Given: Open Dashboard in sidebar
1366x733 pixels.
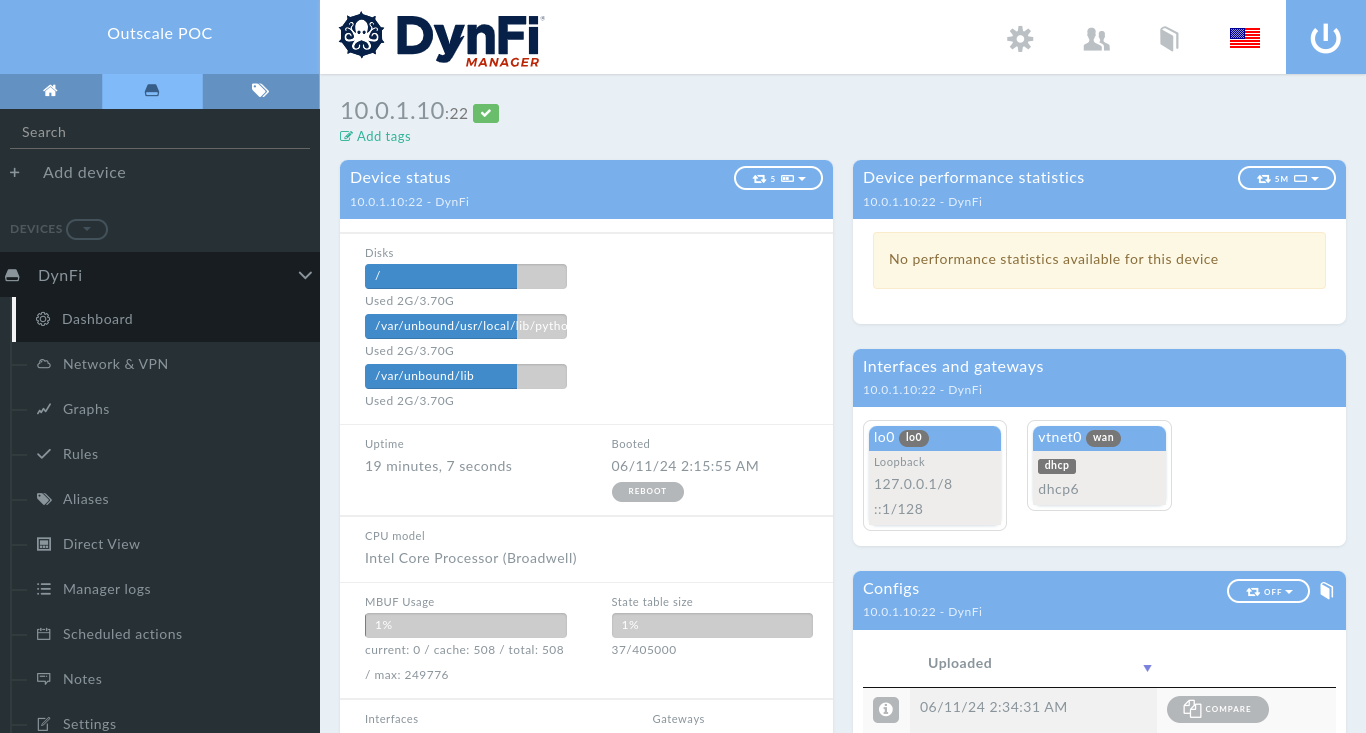Looking at the screenshot, I should tap(97, 319).
